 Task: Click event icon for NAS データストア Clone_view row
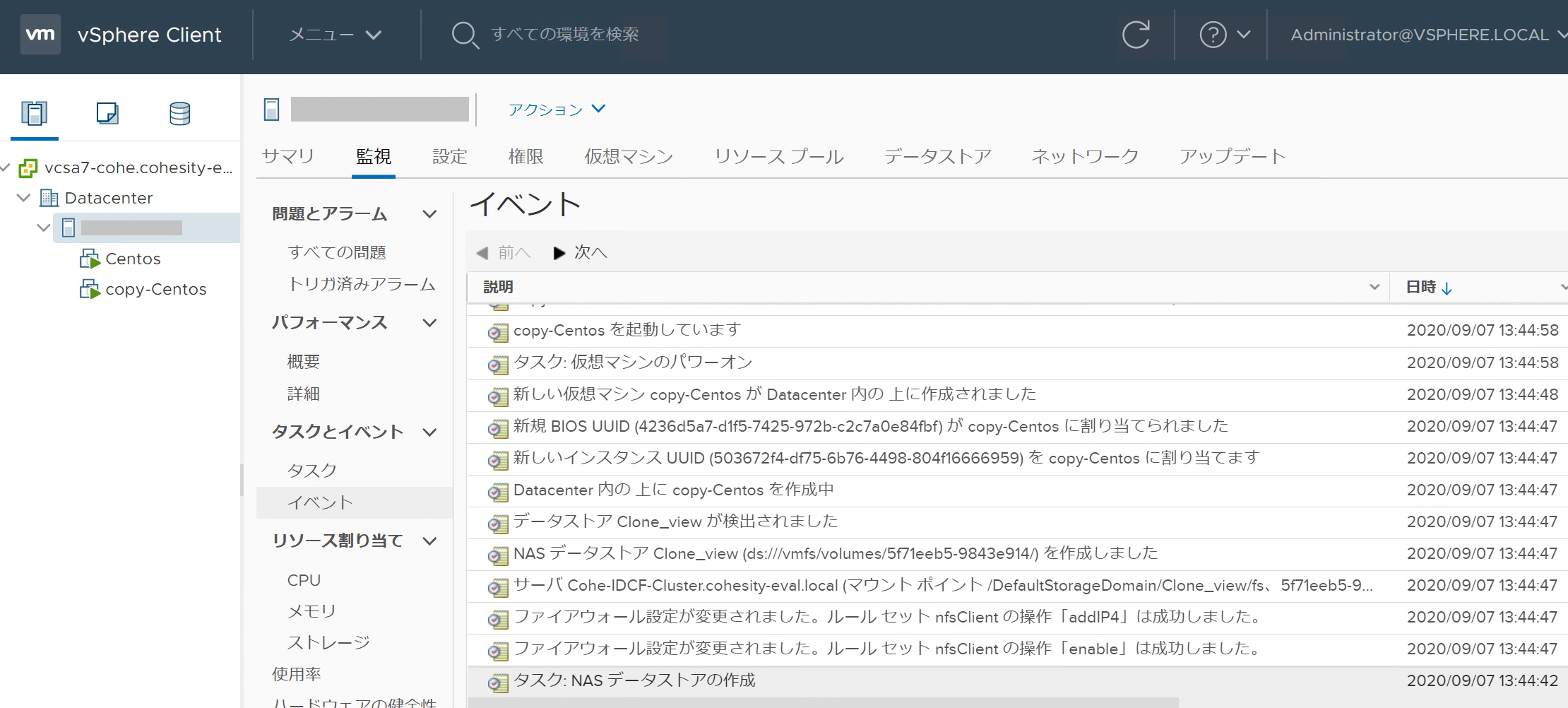click(498, 555)
